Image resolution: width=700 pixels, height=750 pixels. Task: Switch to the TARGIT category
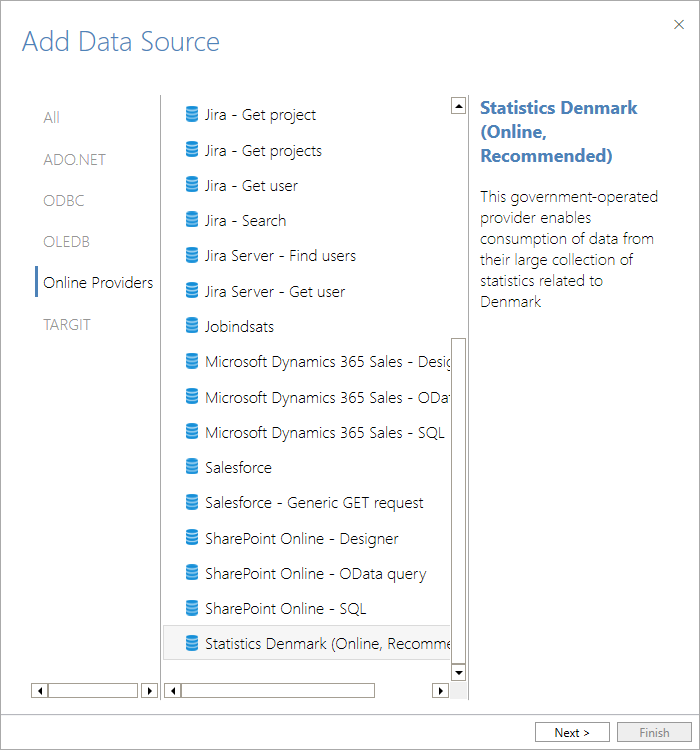click(67, 325)
